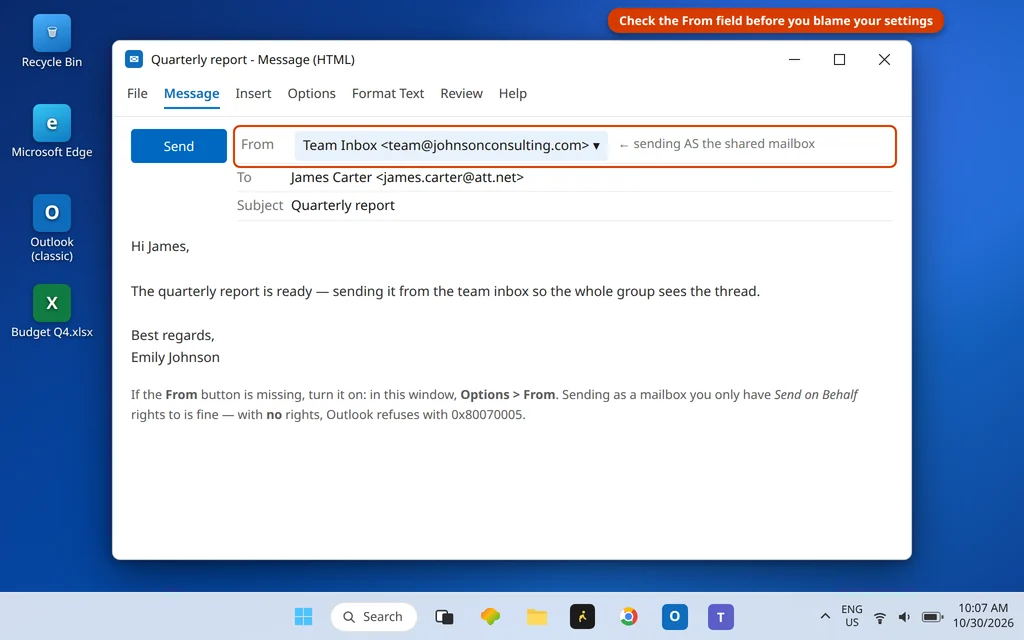Open Wi-Fi network status icon

point(880,617)
